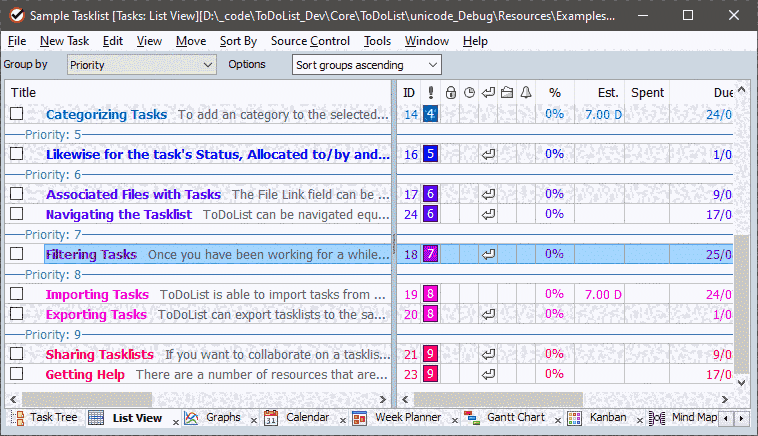Screen dimensions: 758x436
Task: Check the Importing Tasks checkbox
Action: 16,294
